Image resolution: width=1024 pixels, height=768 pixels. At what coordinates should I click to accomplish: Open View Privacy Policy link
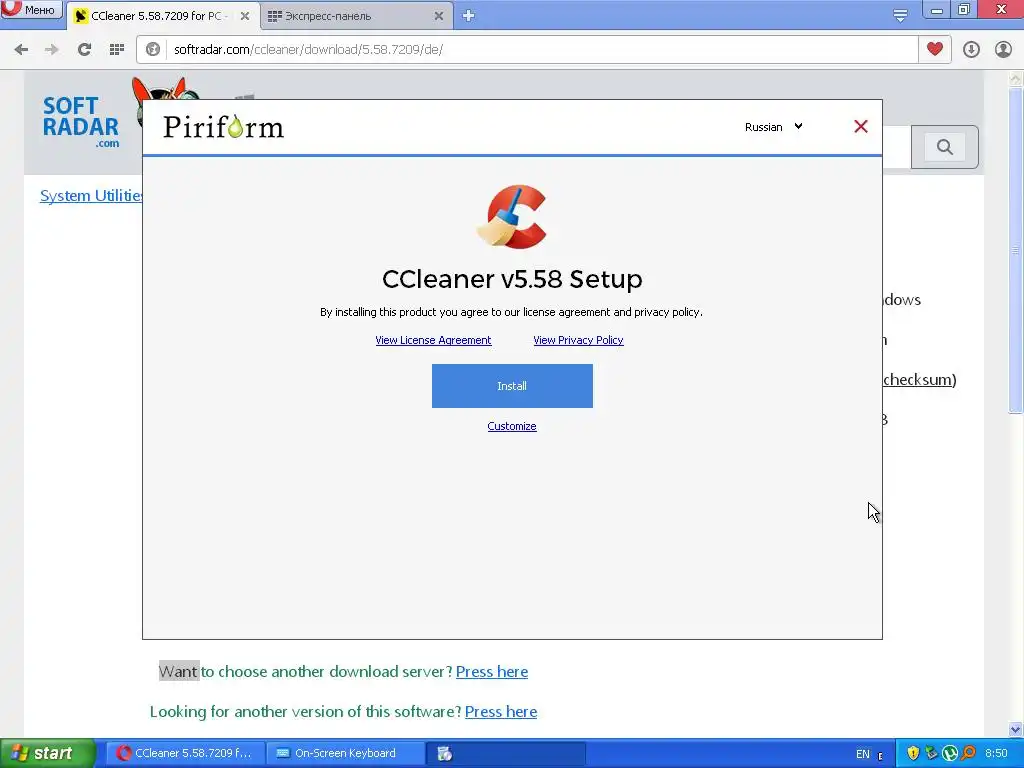(x=578, y=340)
